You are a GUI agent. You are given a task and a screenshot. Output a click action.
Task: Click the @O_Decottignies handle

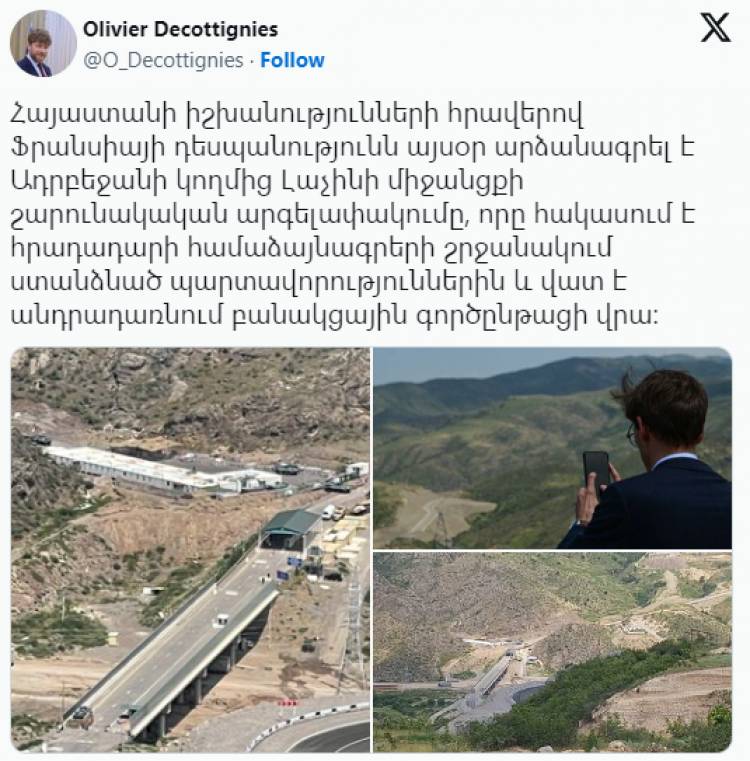163,60
